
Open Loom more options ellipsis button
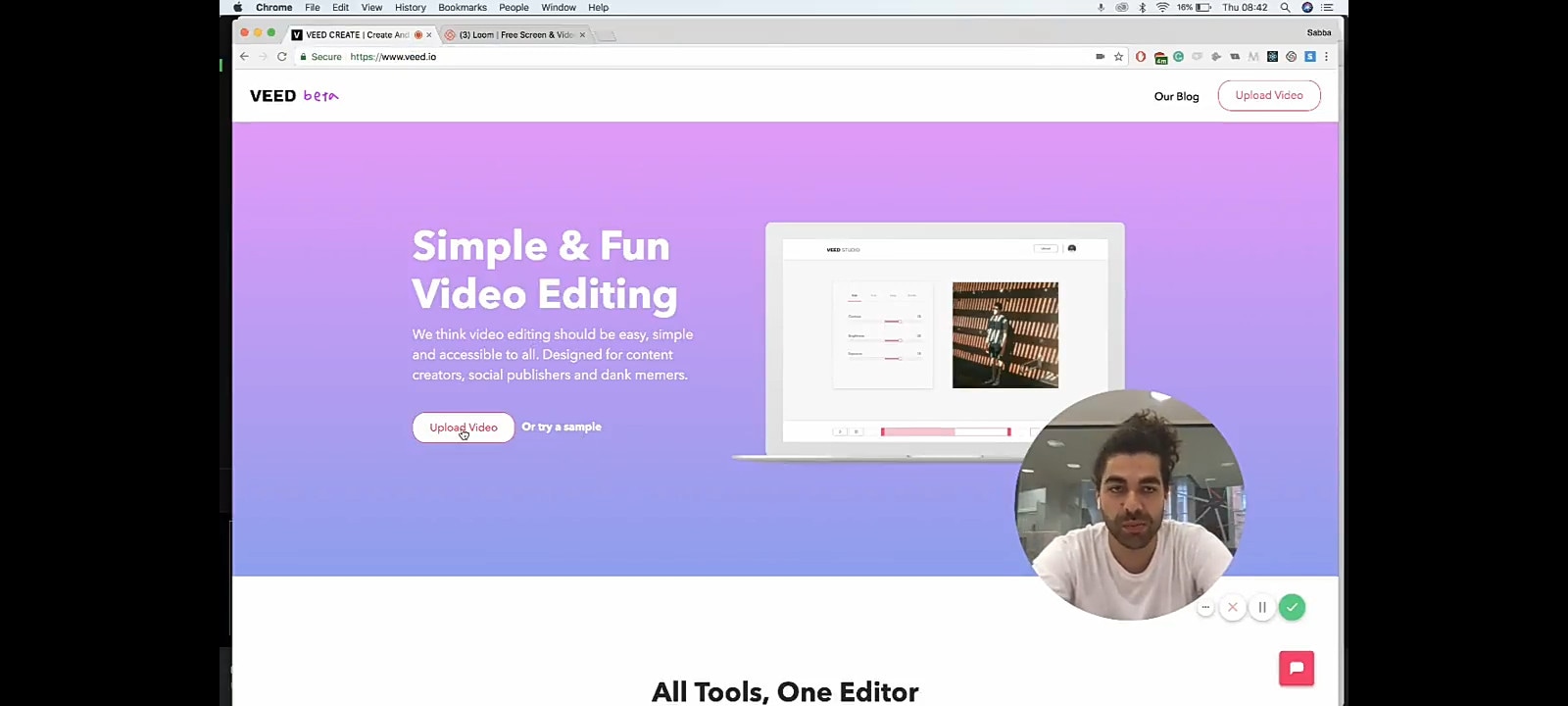tap(1205, 607)
